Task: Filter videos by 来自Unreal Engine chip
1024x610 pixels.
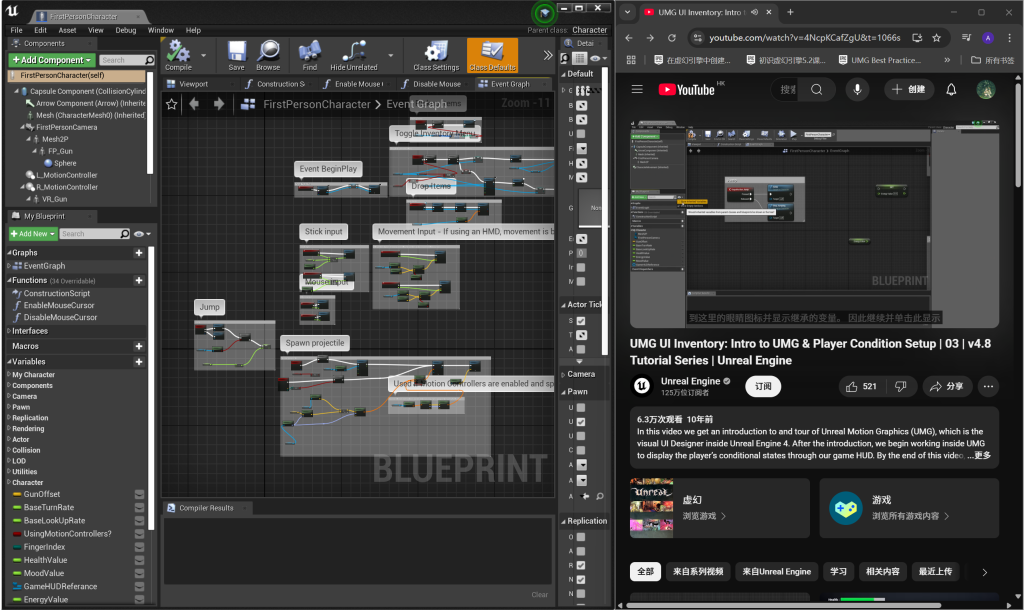Action: [x=776, y=571]
